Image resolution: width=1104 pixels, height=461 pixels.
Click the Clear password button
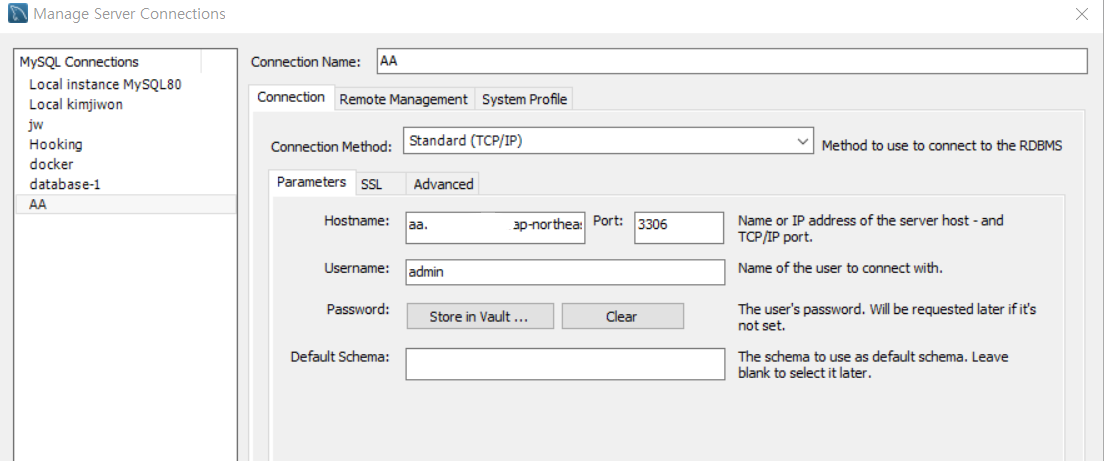click(622, 317)
